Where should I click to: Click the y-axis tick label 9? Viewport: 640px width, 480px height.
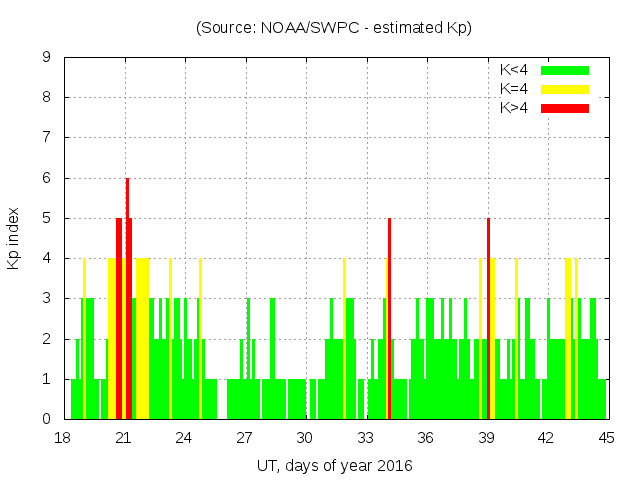click(x=47, y=58)
